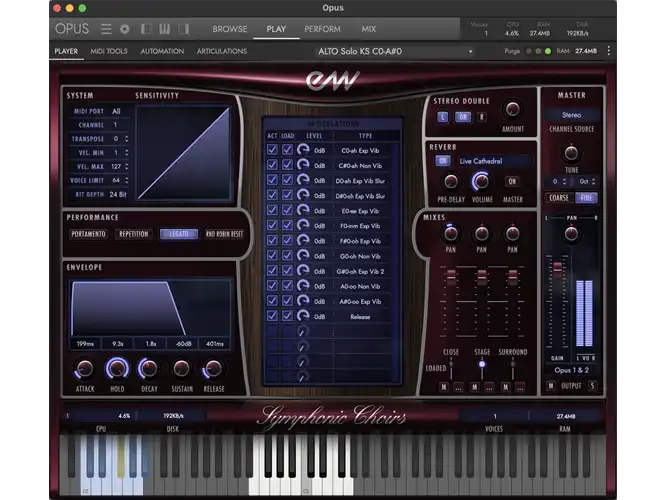Click the Stage mic volume fader
667x500 pixels.
coord(482,277)
